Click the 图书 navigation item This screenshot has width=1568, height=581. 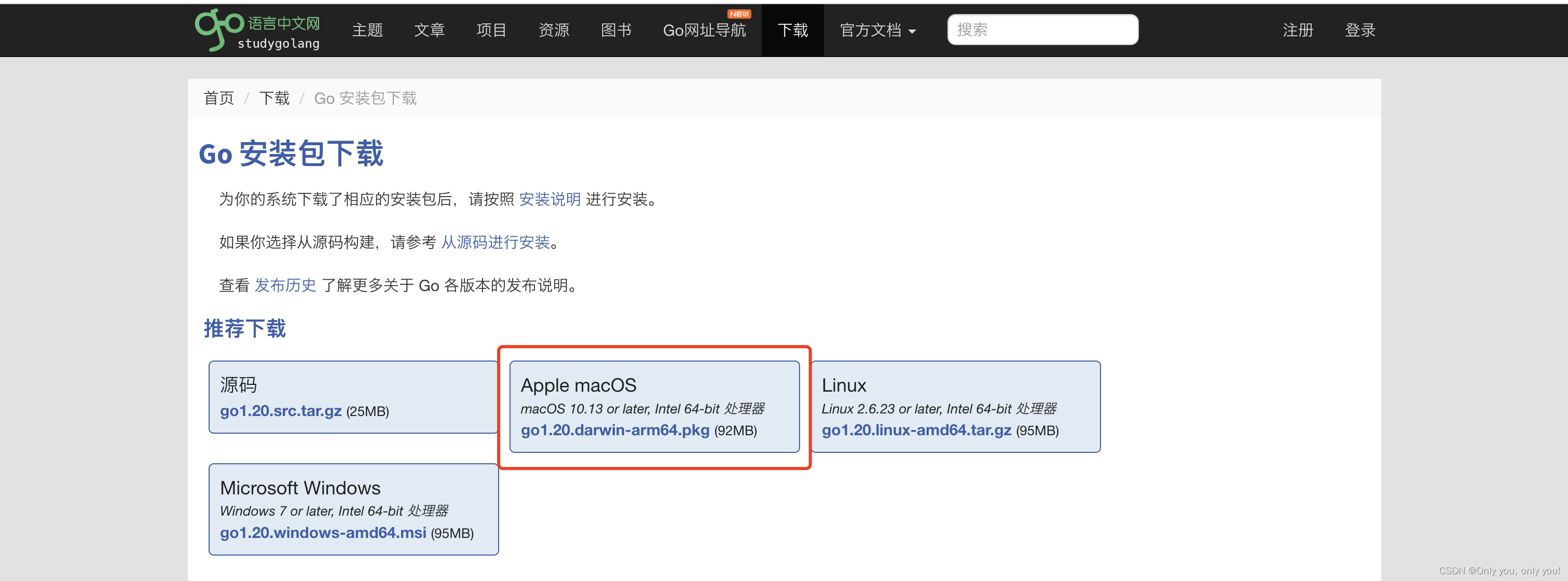coord(618,29)
